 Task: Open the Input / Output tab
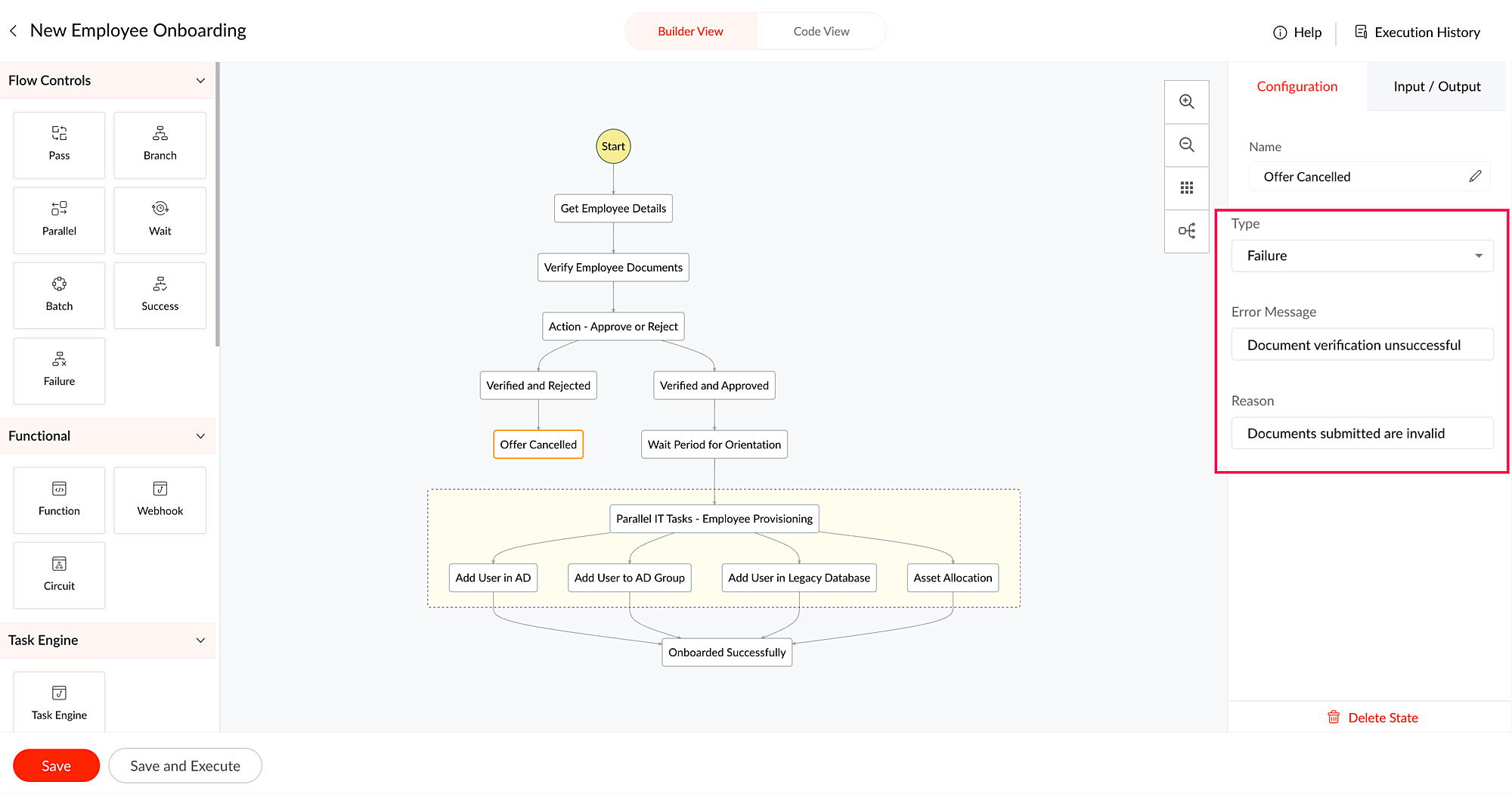pyautogui.click(x=1436, y=87)
